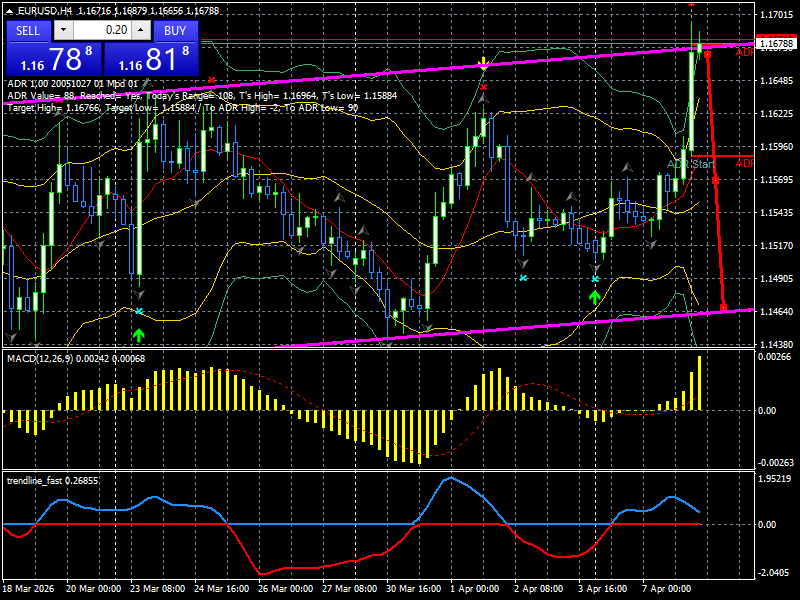Click the red cross below the yellow arrow
800x600 pixels.
[x=484, y=87]
